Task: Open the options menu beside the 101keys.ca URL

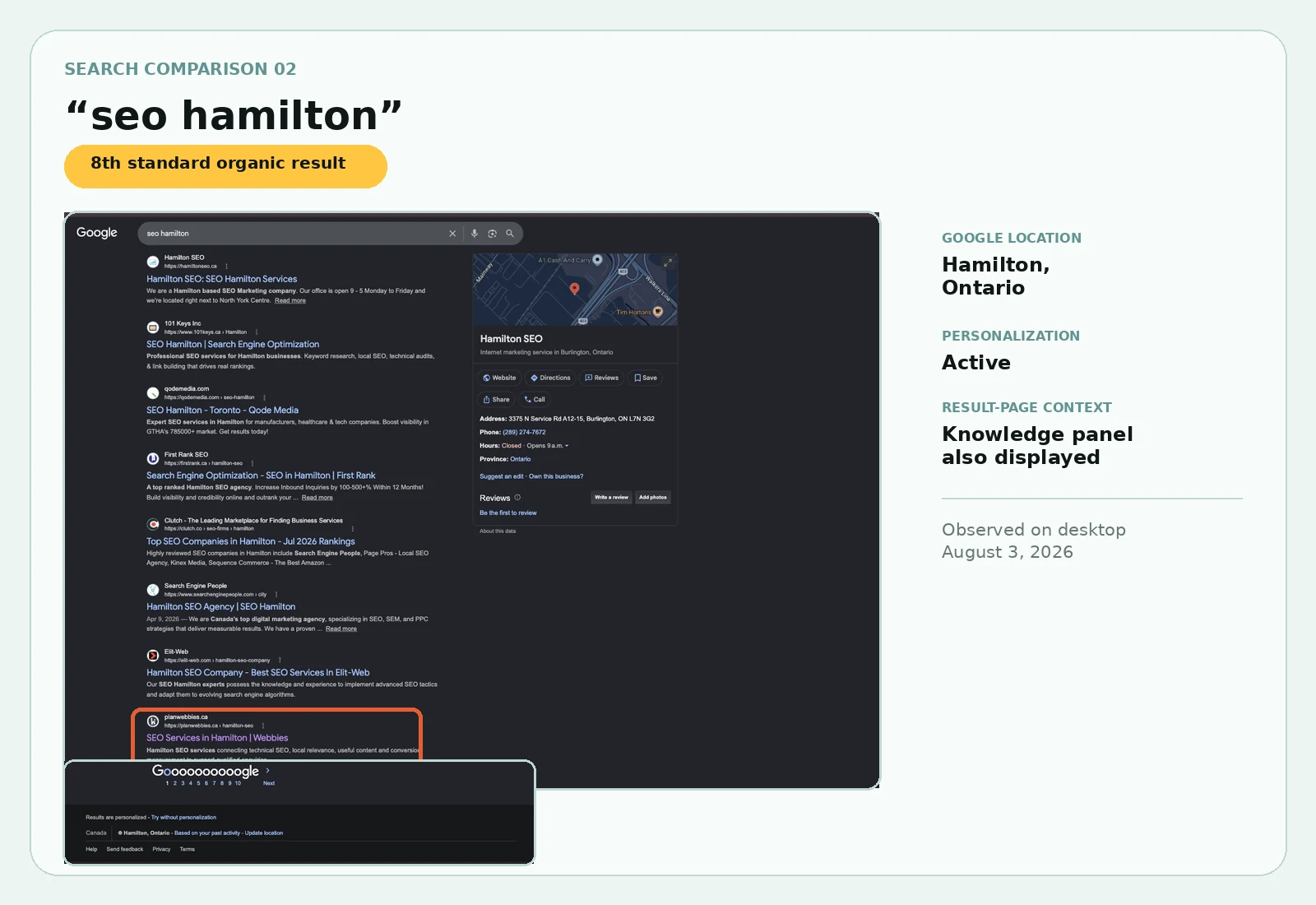Action: pyautogui.click(x=257, y=332)
